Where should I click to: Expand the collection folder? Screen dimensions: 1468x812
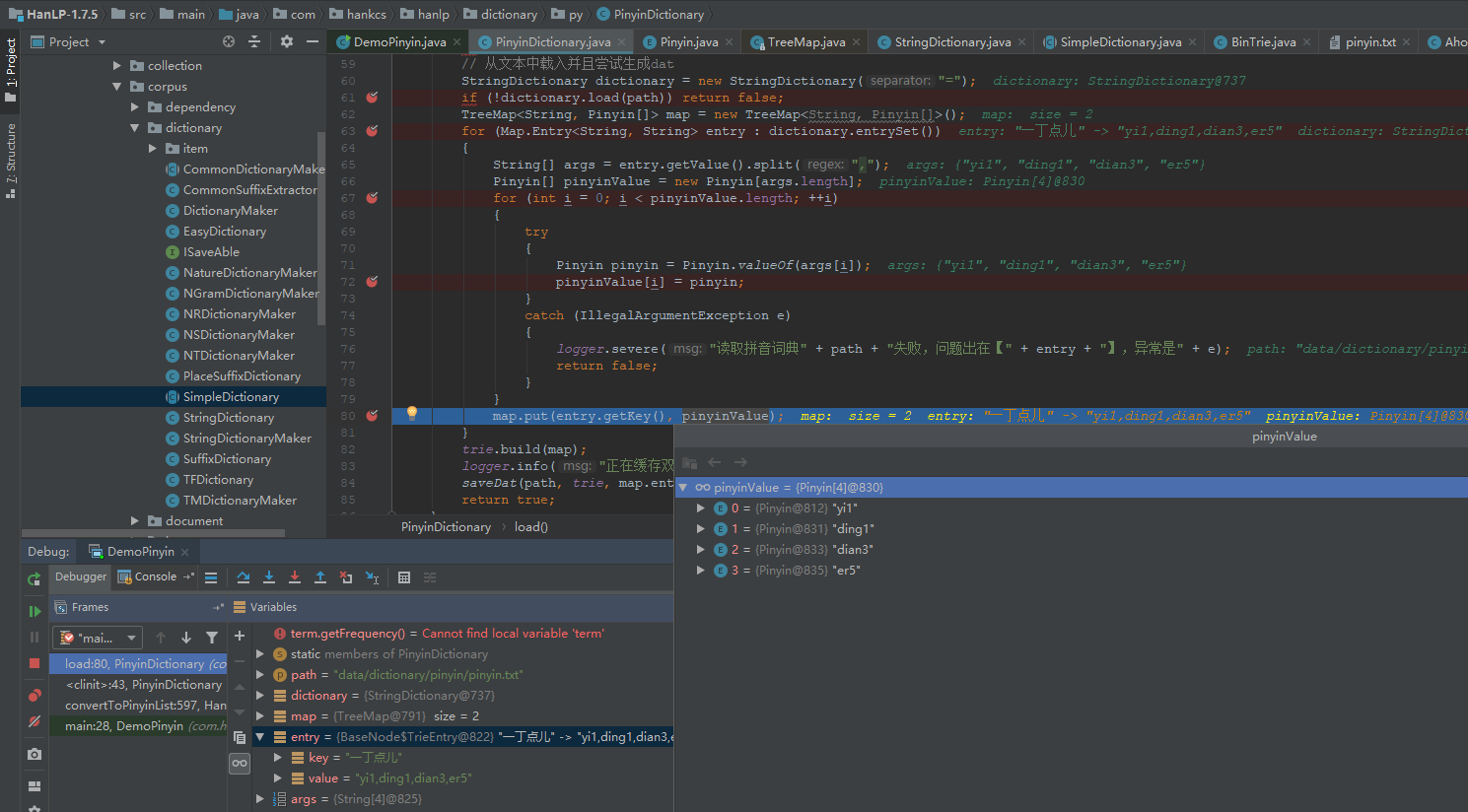pos(117,66)
